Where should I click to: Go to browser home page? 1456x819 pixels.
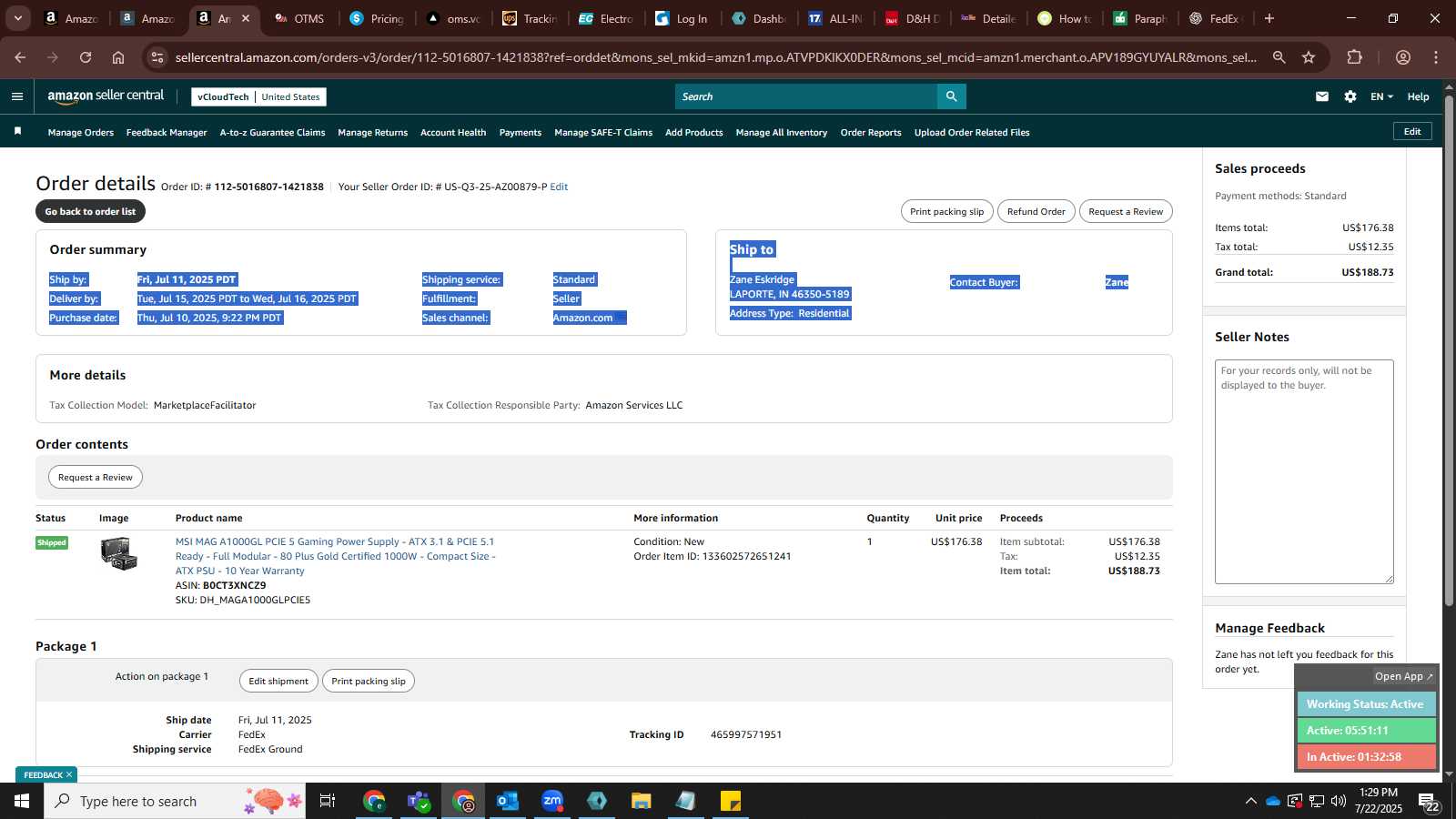pos(118,57)
